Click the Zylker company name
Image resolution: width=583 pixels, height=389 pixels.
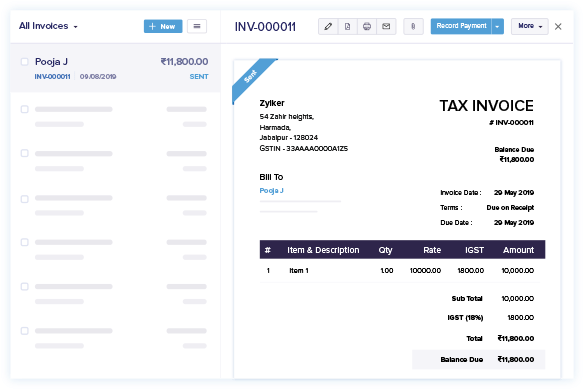(272, 103)
